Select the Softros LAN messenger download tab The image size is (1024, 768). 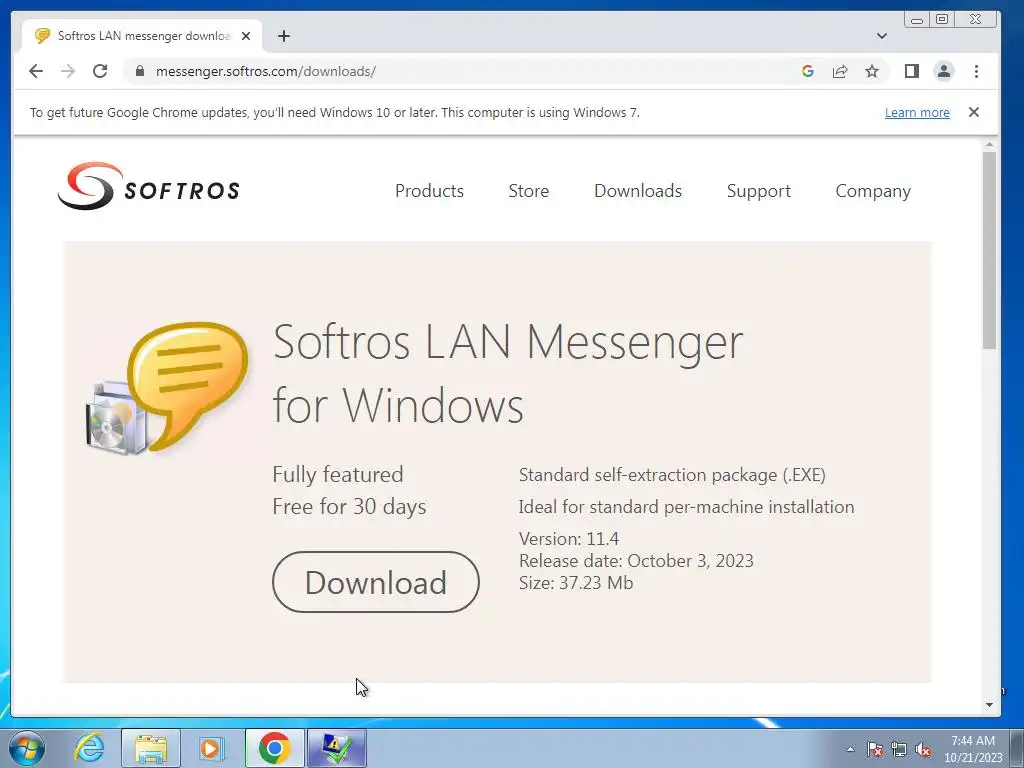point(142,36)
